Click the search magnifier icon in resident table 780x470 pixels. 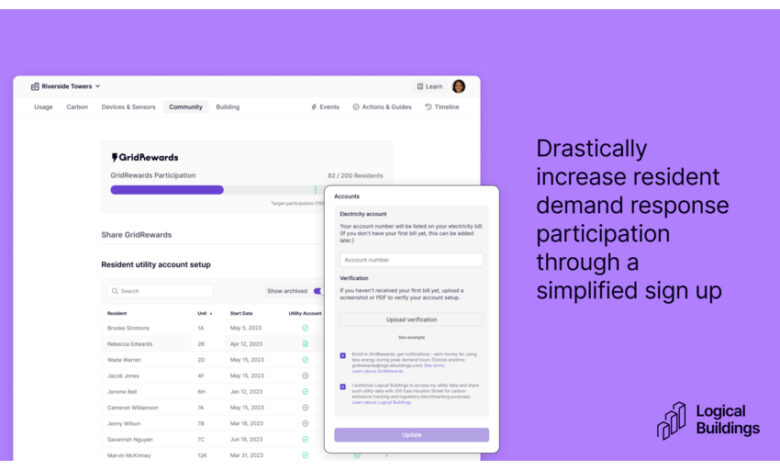[x=116, y=291]
